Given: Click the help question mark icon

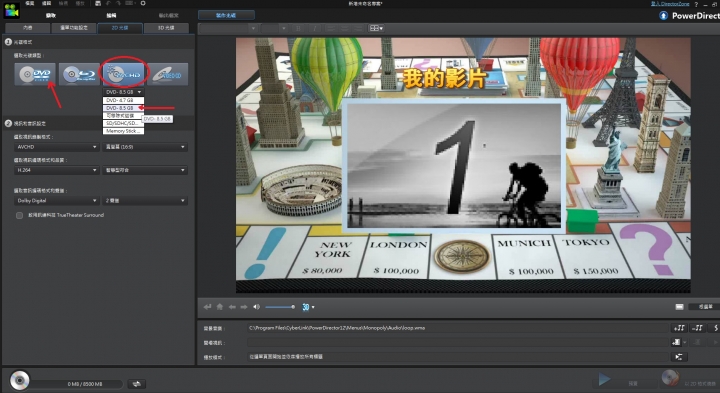Looking at the screenshot, I should (697, 4).
